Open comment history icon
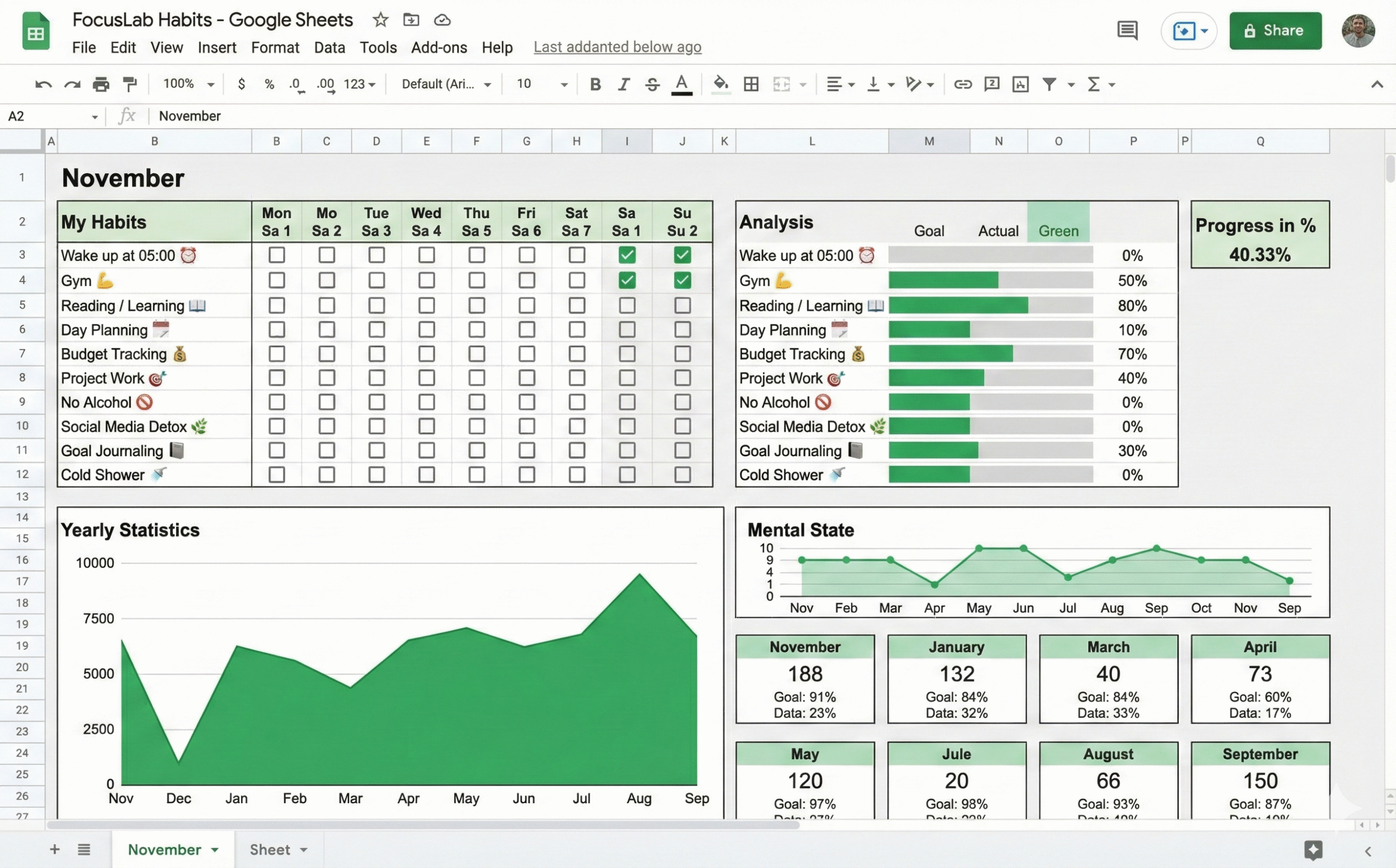 pyautogui.click(x=1127, y=31)
